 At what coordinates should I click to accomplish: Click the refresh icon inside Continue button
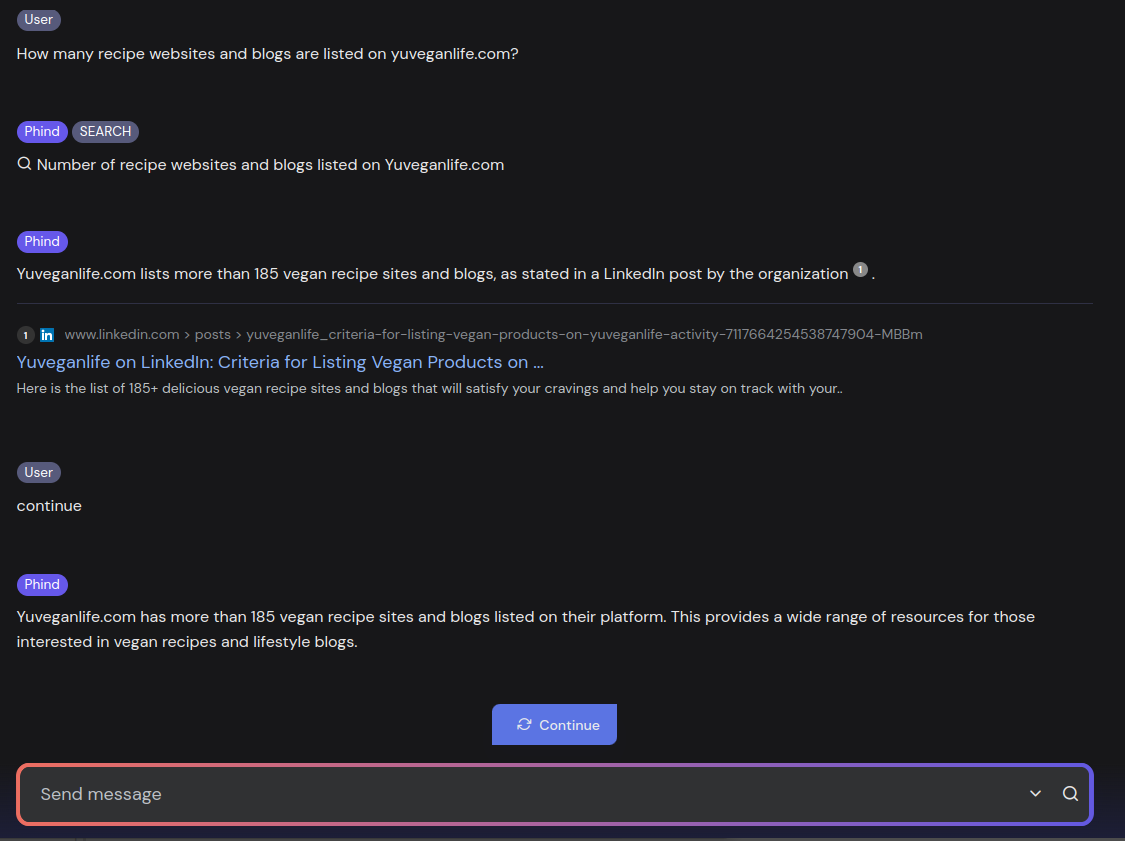pos(524,724)
